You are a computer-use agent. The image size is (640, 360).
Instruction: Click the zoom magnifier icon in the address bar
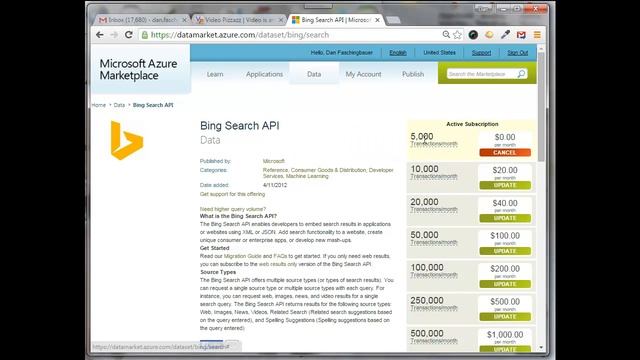(x=446, y=35)
